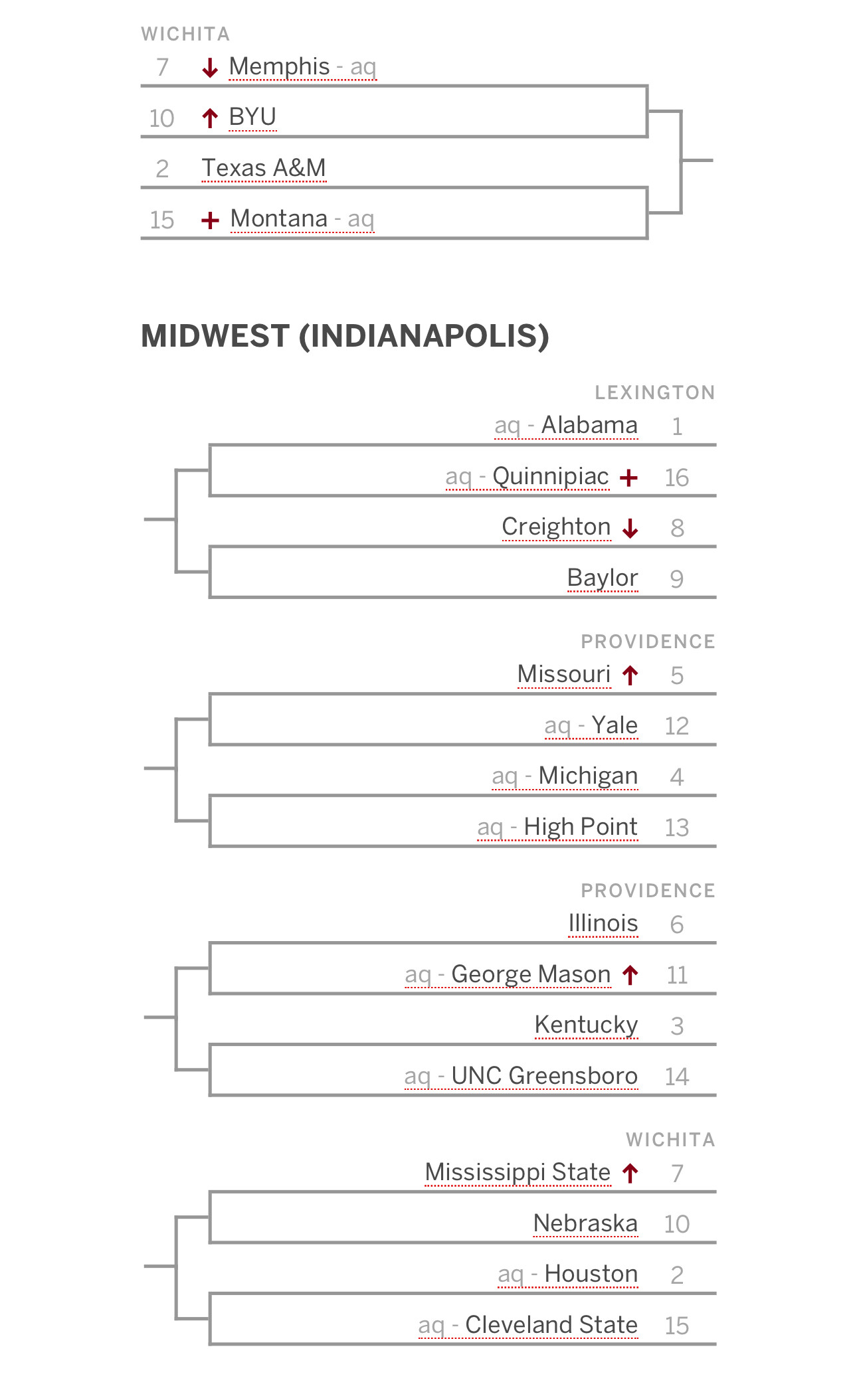Open the Kentucky team link
The image size is (857, 1400).
[x=587, y=1025]
